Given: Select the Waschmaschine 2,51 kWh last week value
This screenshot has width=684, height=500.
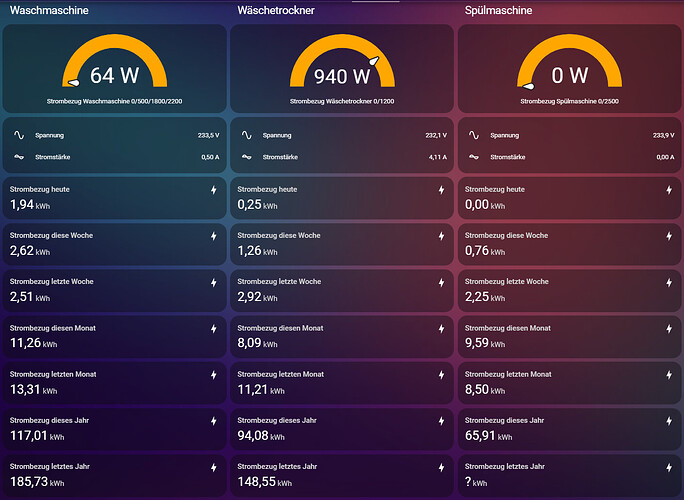Looking at the screenshot, I should tap(30, 297).
